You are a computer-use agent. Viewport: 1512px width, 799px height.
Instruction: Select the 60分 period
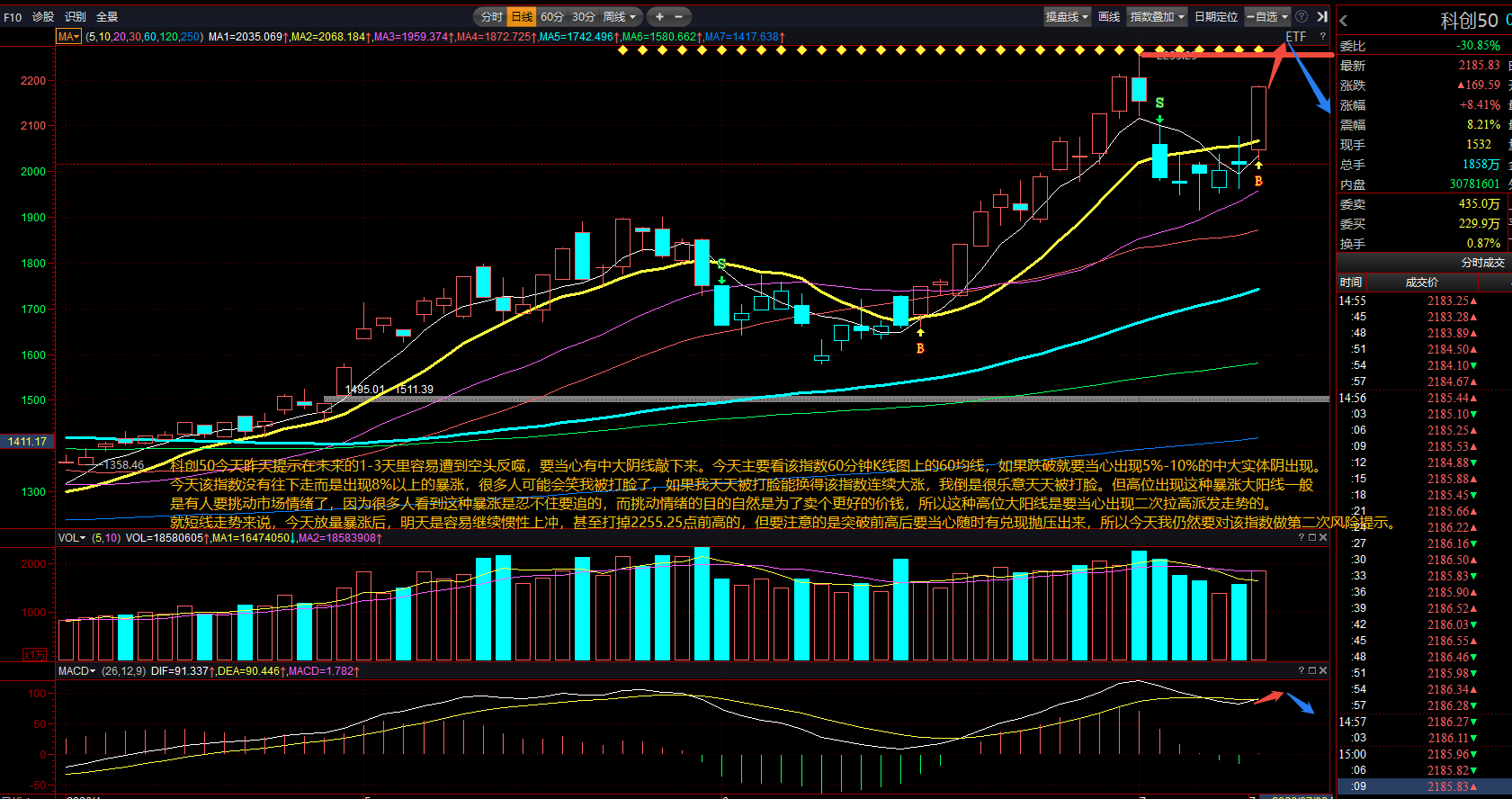point(552,16)
